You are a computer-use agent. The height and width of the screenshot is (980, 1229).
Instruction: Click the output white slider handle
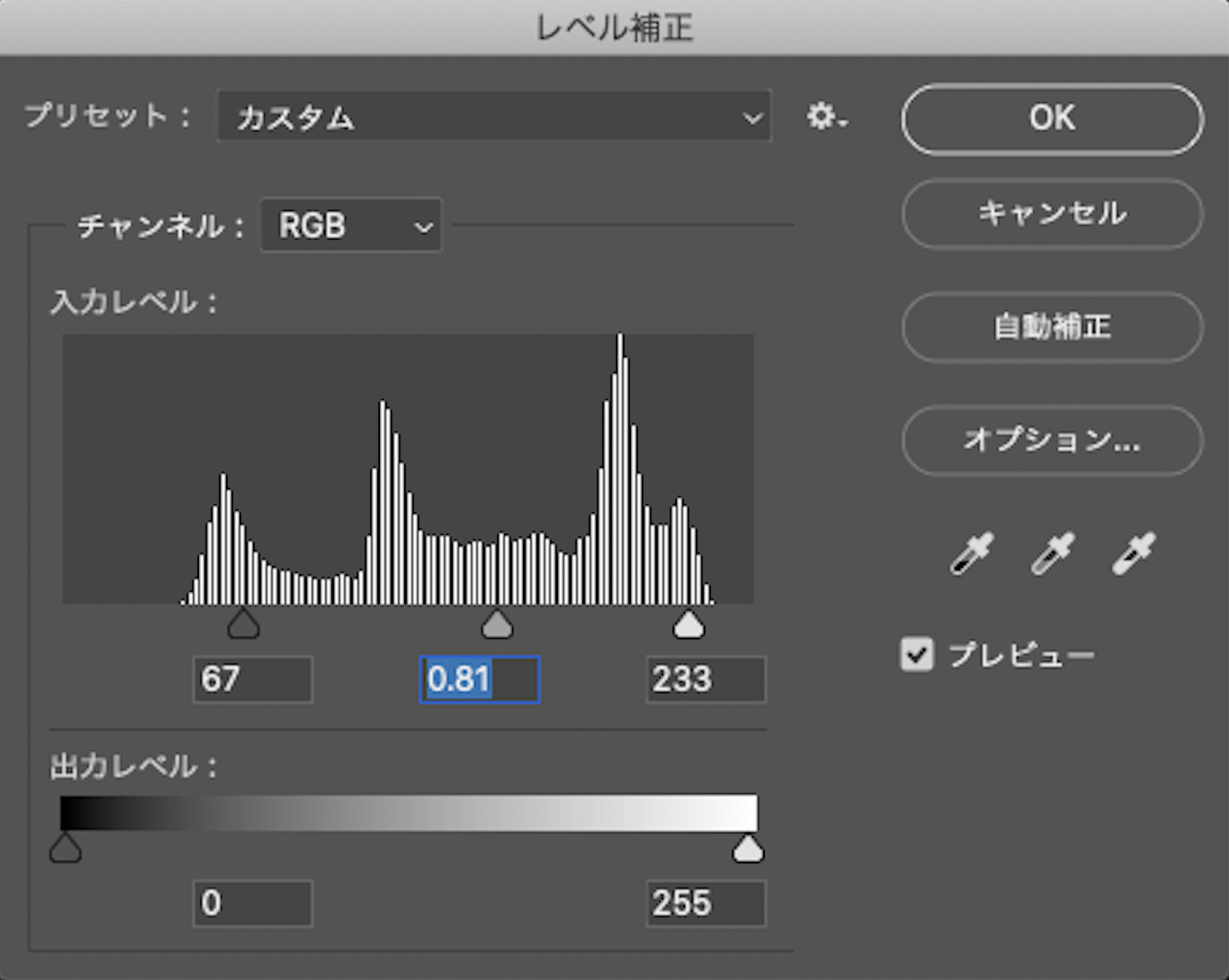tap(748, 848)
